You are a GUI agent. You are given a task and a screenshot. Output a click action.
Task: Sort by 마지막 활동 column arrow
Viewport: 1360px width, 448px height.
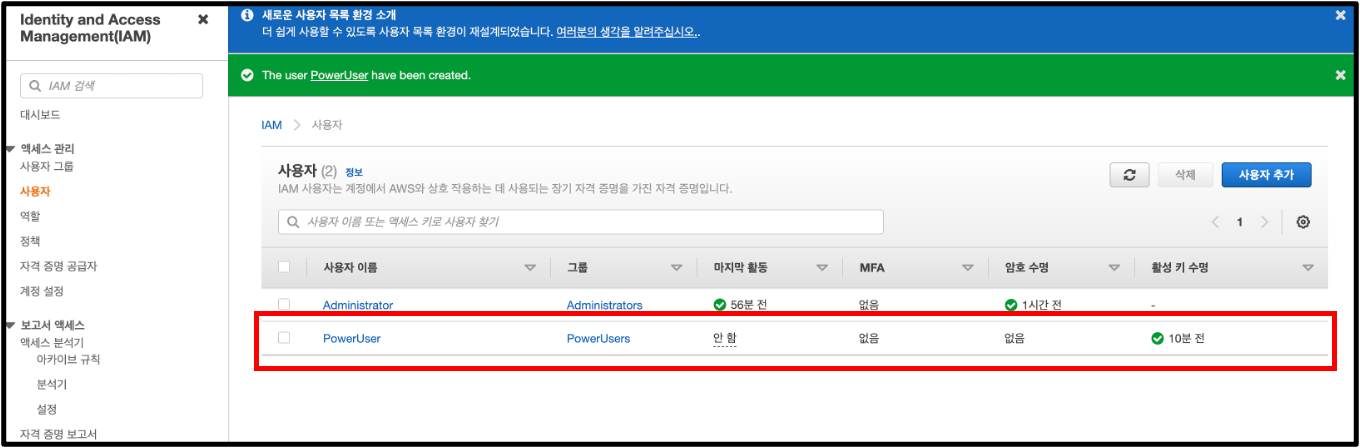822,268
